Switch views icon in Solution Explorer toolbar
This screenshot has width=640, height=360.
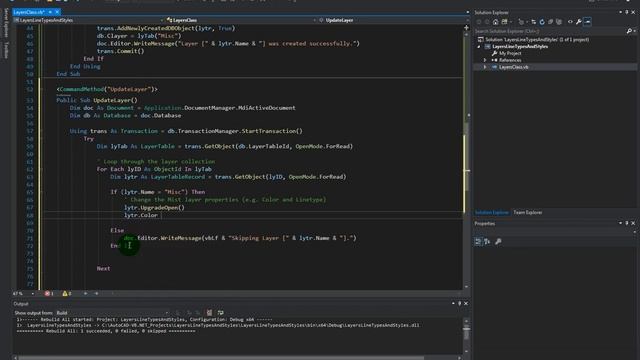point(504,22)
